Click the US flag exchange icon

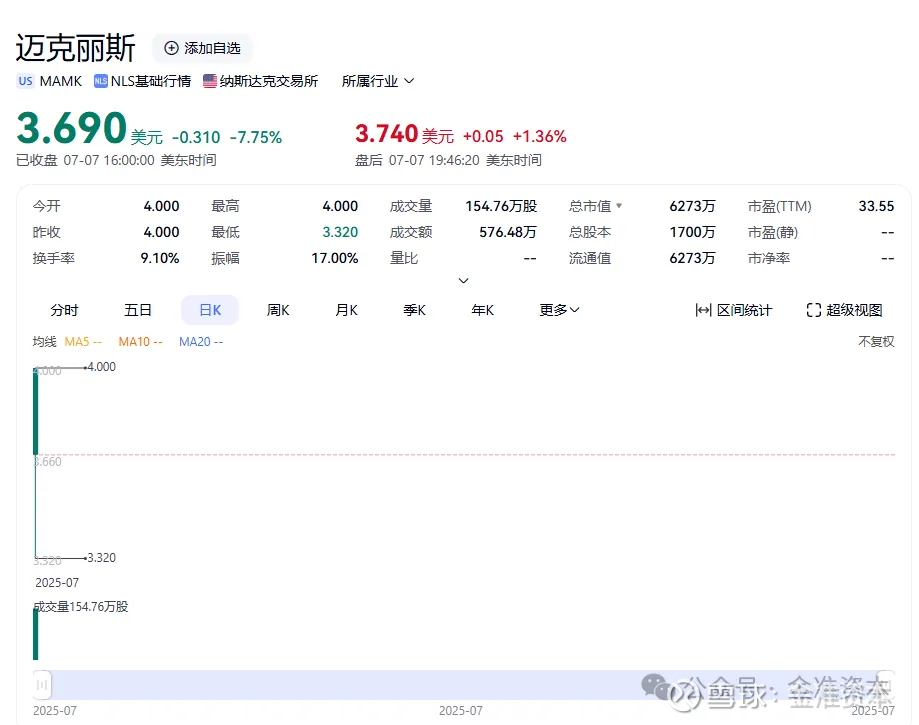(210, 81)
